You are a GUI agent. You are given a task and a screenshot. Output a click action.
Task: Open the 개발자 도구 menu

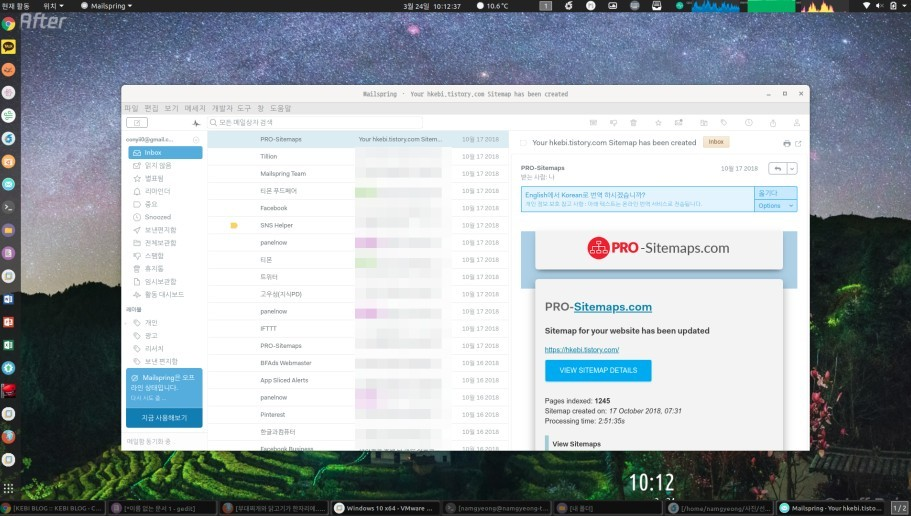[231, 109]
